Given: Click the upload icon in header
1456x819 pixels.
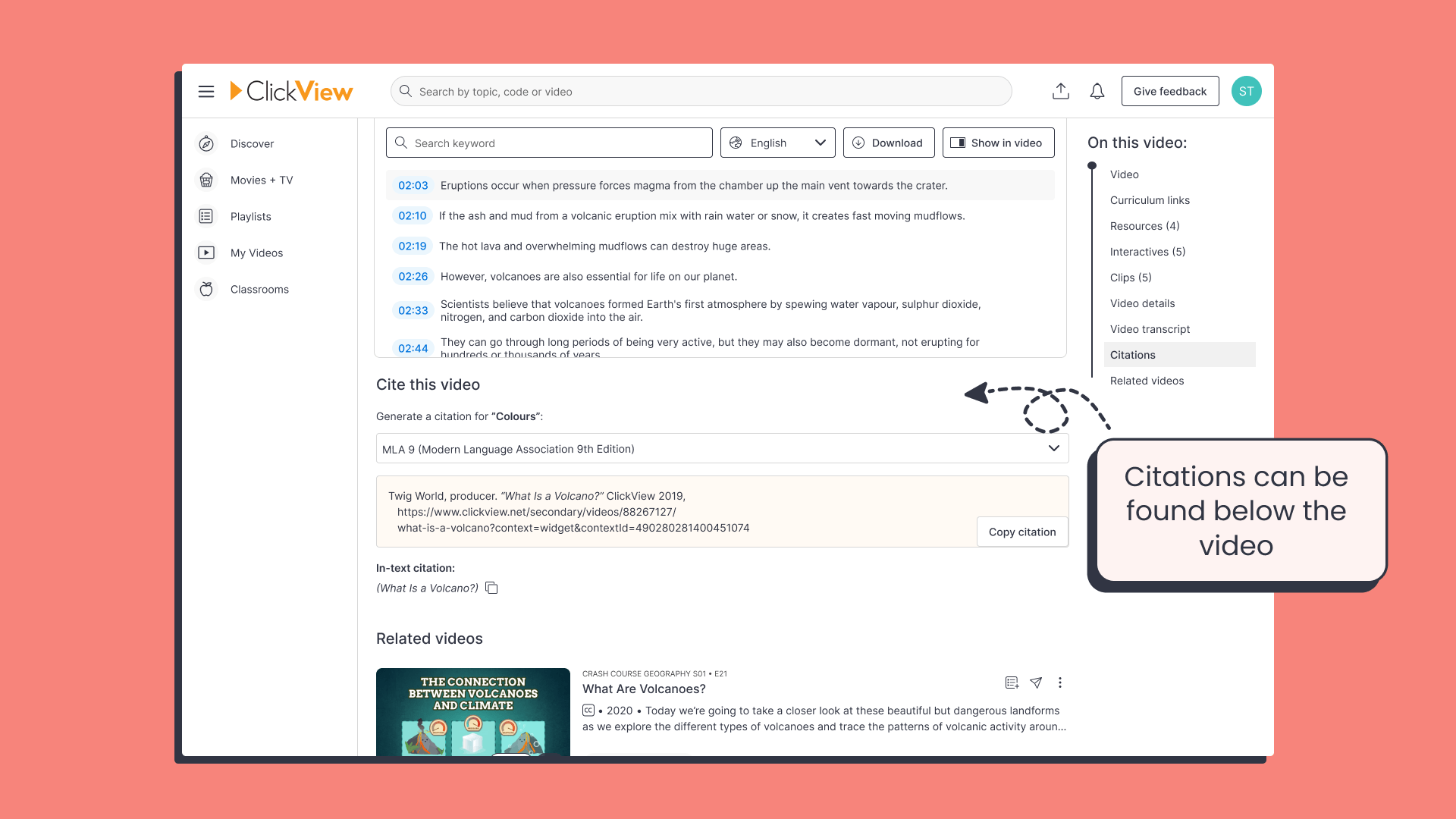Looking at the screenshot, I should pyautogui.click(x=1061, y=92).
